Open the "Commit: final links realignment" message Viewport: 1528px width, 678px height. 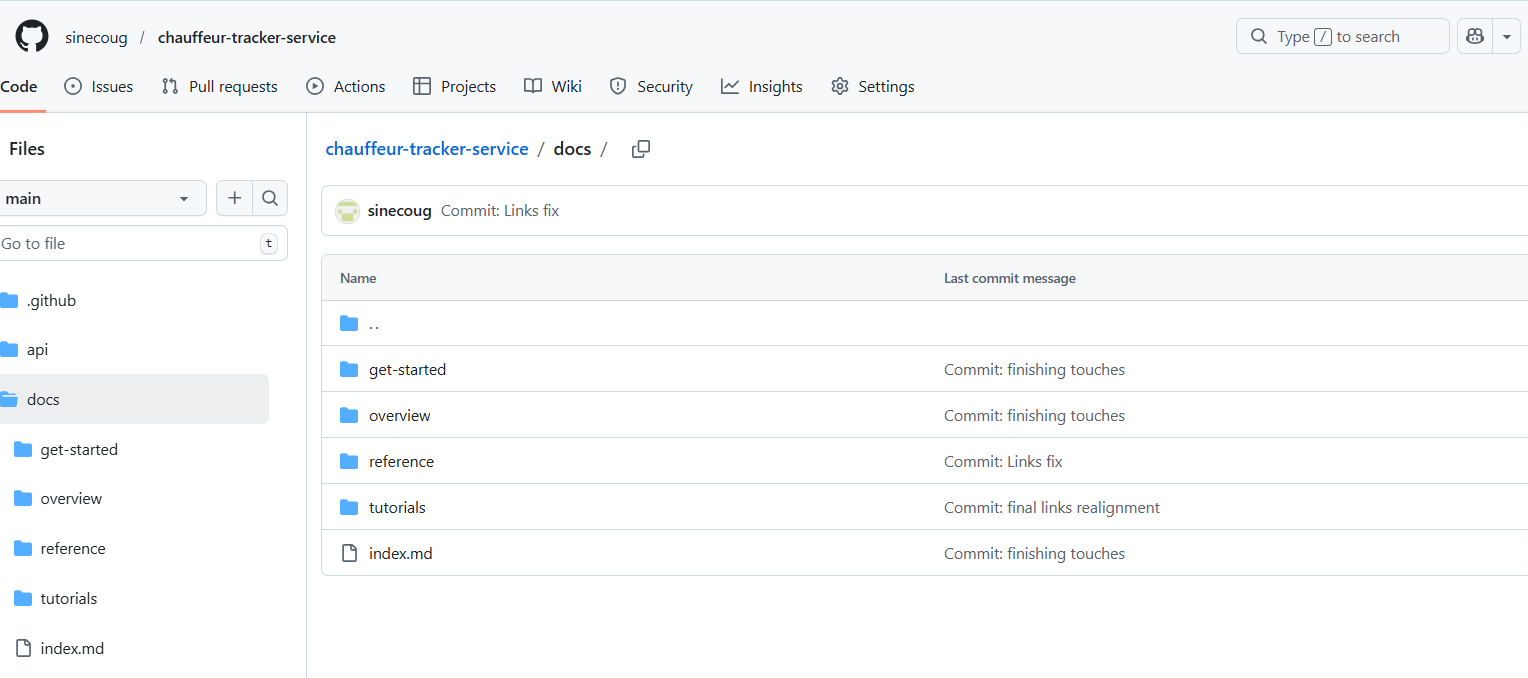pyautogui.click(x=1051, y=507)
